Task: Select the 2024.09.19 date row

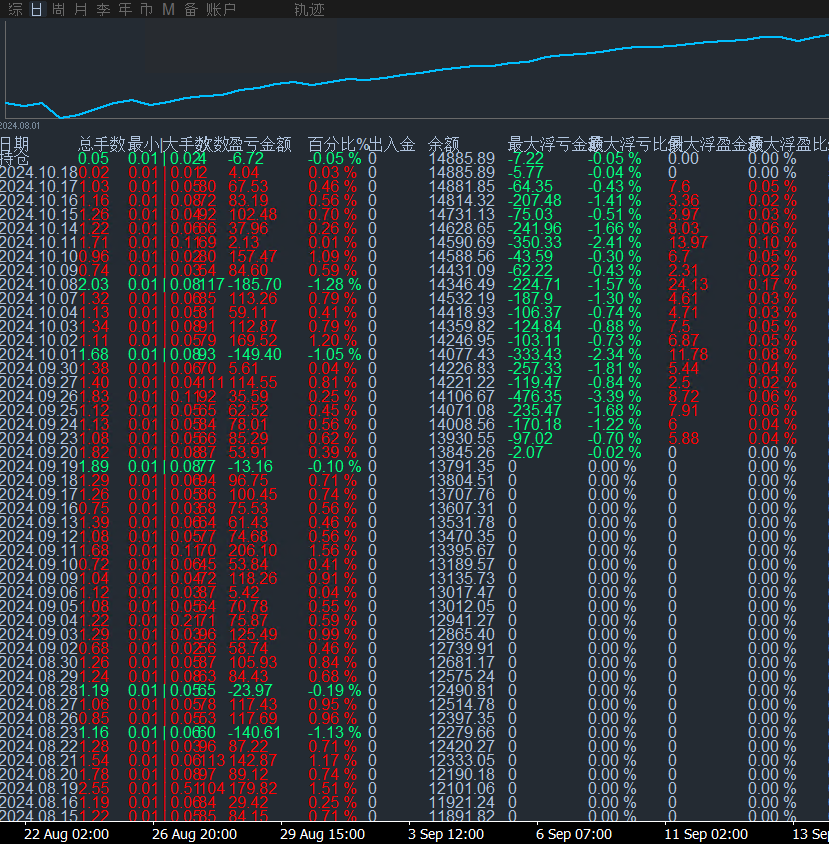Action: 39,466
